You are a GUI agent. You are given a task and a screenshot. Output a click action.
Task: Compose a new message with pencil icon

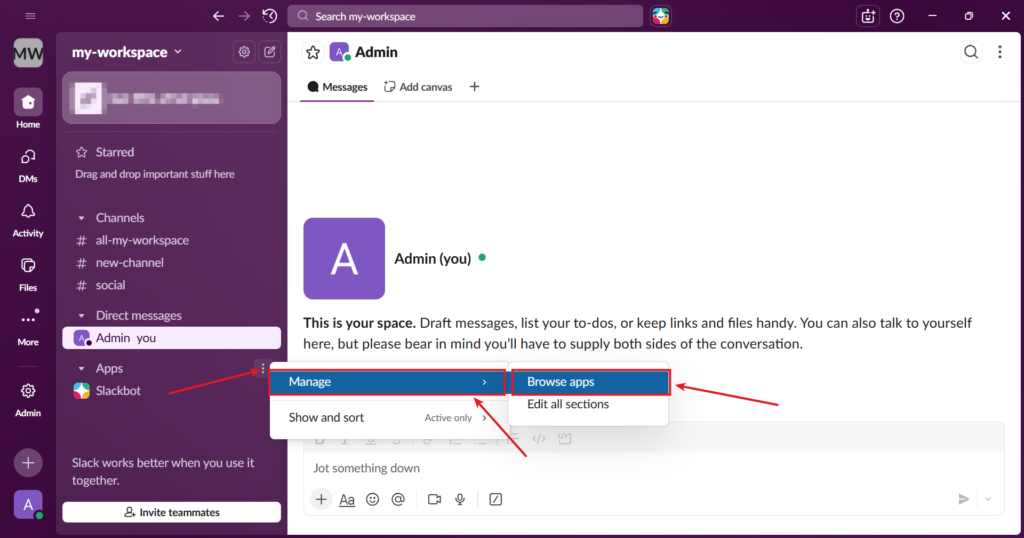270,52
